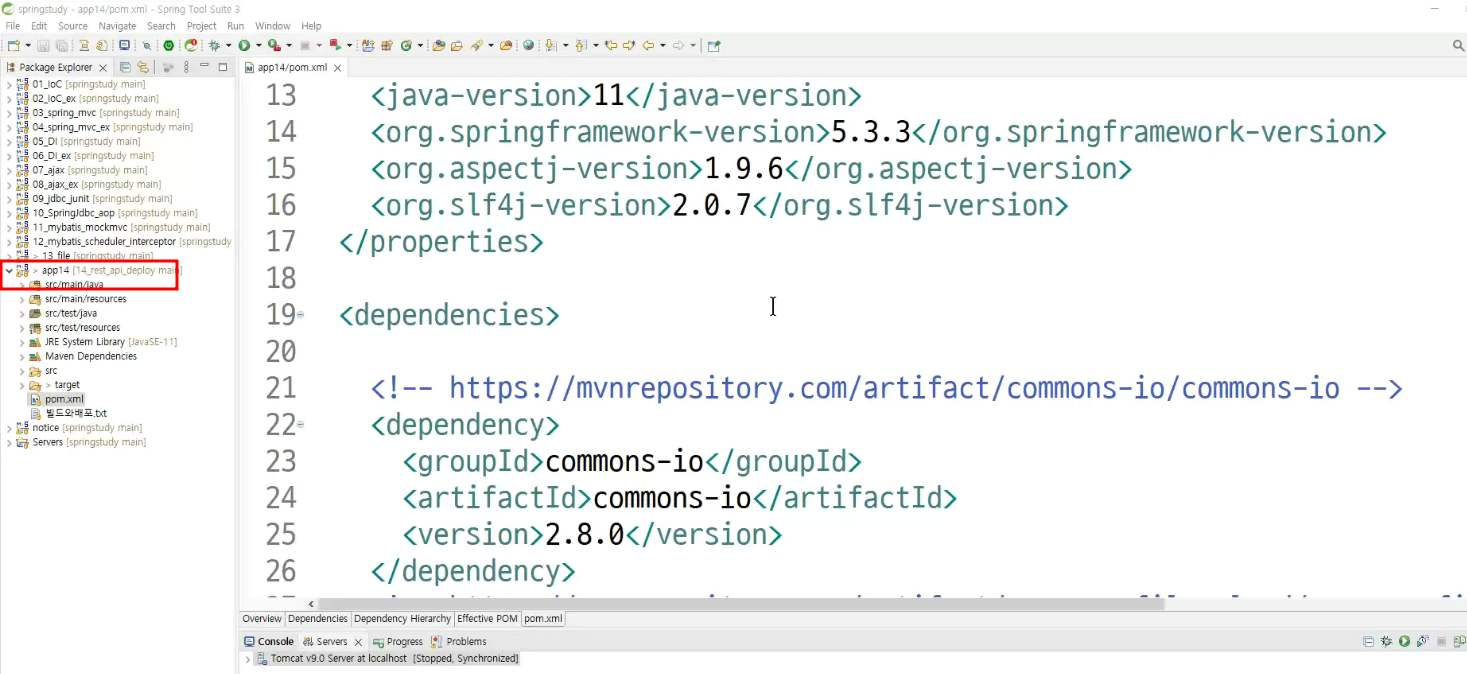This screenshot has width=1467, height=674.
Task: Open the New file dropdown arrow
Action: (28, 46)
